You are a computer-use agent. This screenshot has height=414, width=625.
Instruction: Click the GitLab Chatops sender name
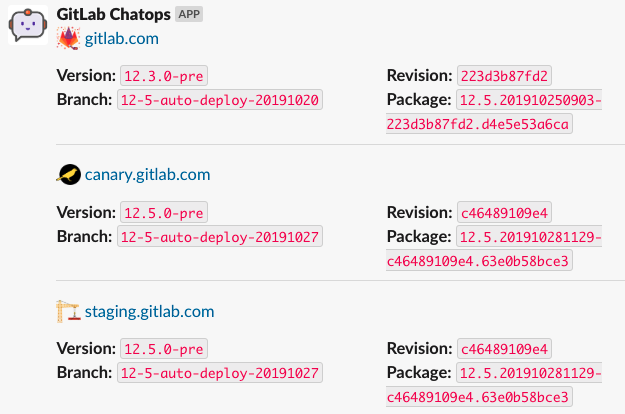(x=114, y=14)
